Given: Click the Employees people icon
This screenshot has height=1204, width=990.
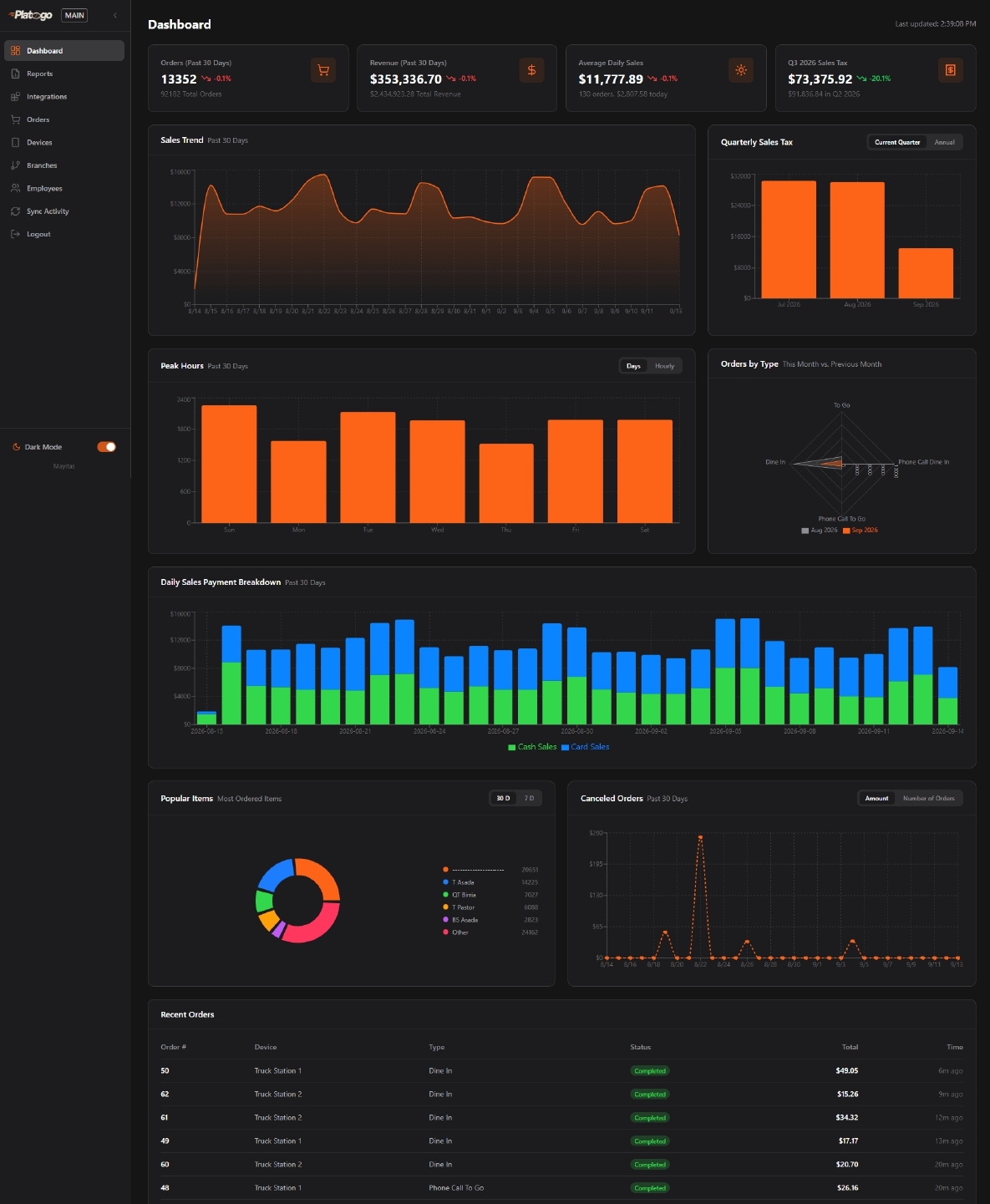Looking at the screenshot, I should pyautogui.click(x=15, y=189).
